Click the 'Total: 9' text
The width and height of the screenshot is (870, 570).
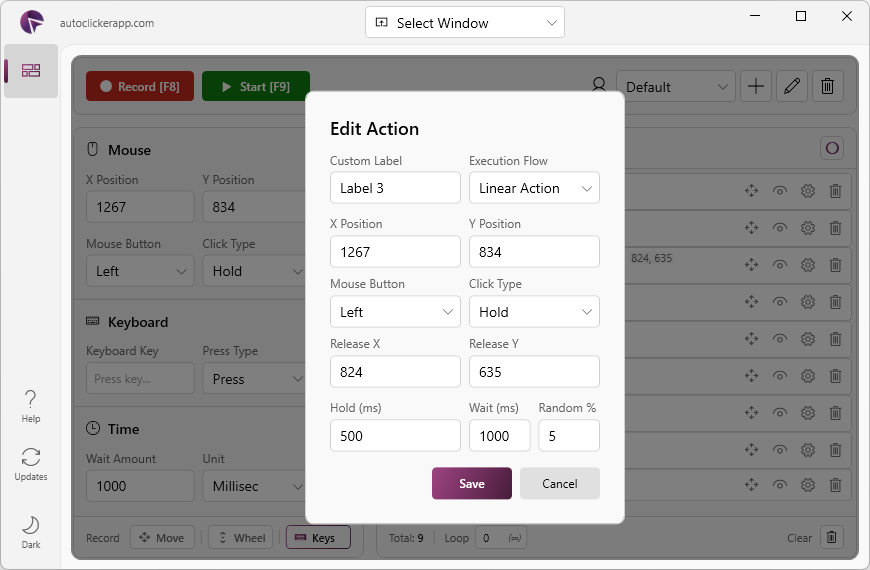coord(406,538)
